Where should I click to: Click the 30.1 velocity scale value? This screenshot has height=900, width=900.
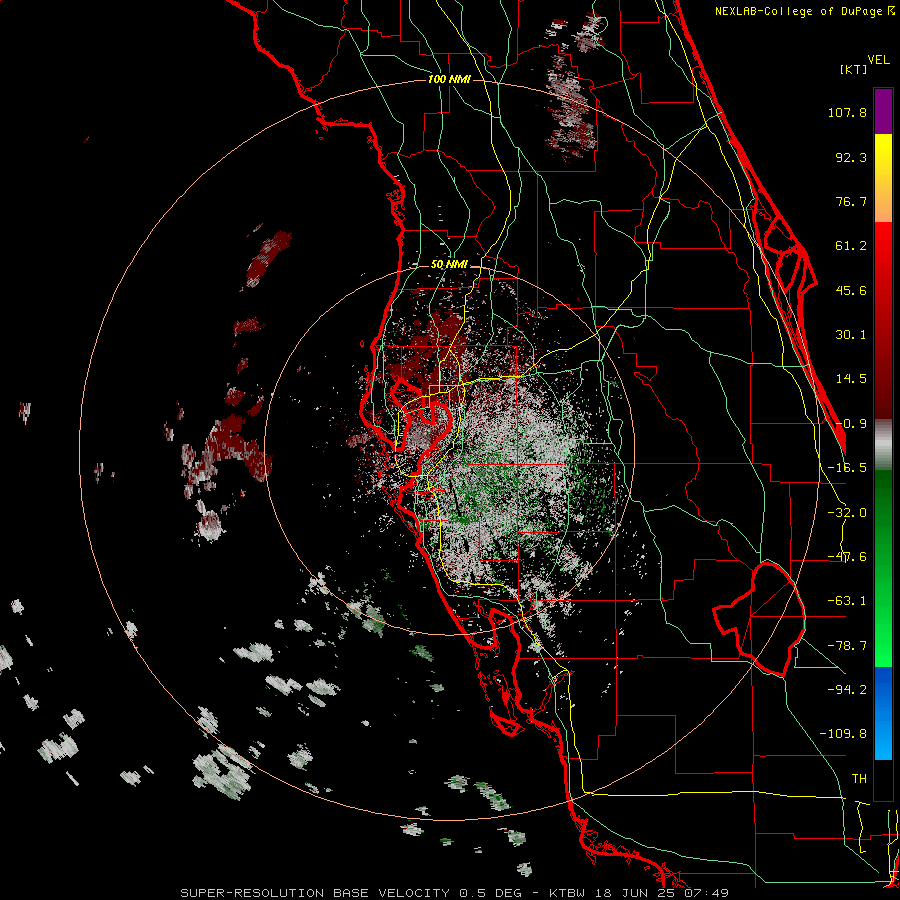click(x=851, y=335)
